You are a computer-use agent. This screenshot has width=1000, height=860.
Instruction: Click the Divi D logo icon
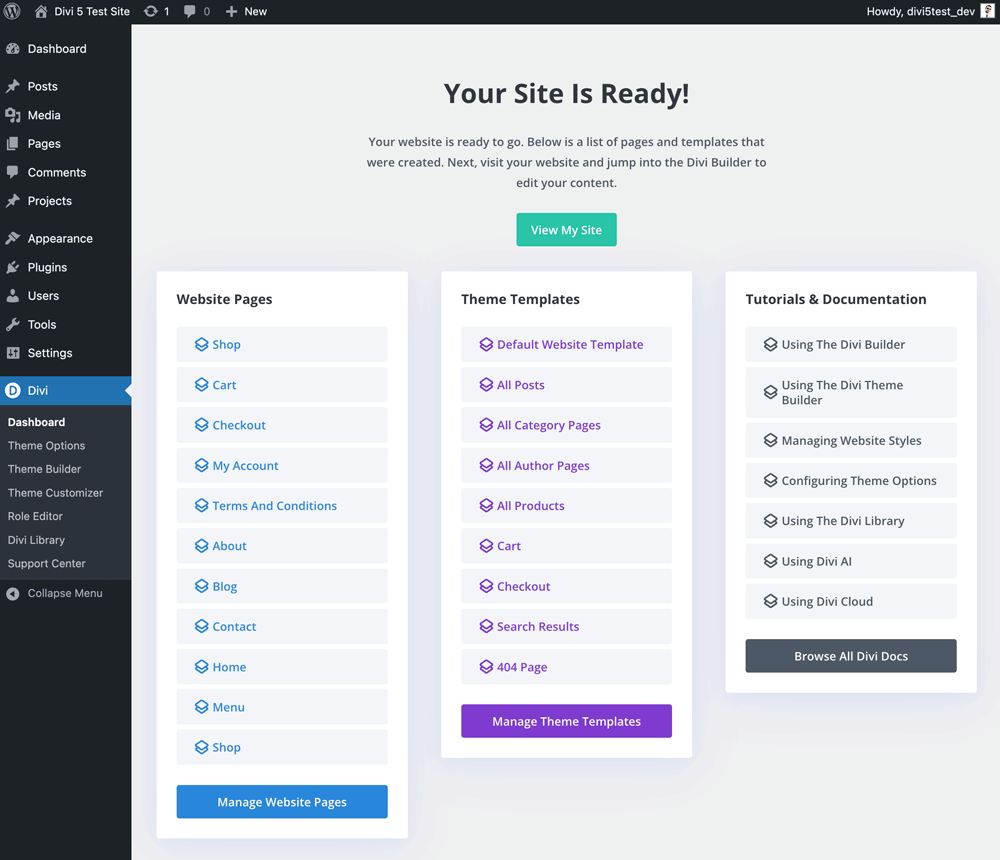click(13, 390)
